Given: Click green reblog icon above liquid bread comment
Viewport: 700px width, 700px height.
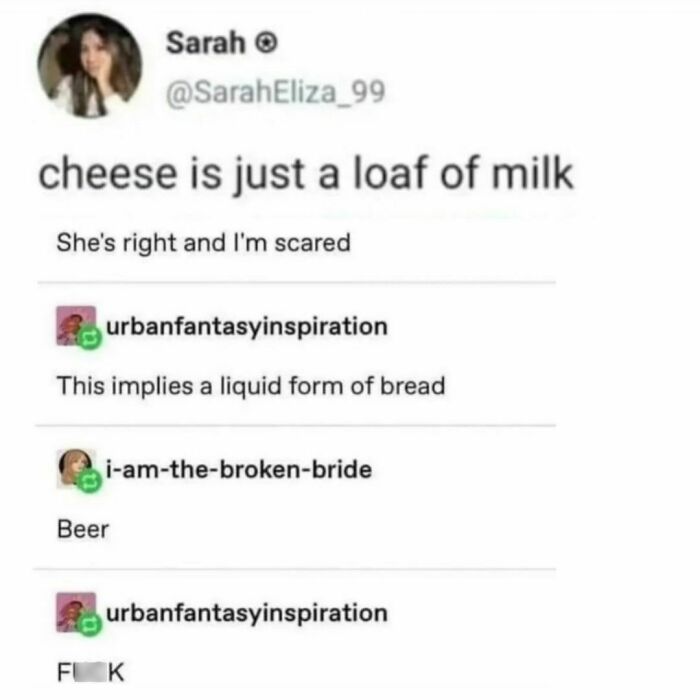Looking at the screenshot, I should [89, 338].
